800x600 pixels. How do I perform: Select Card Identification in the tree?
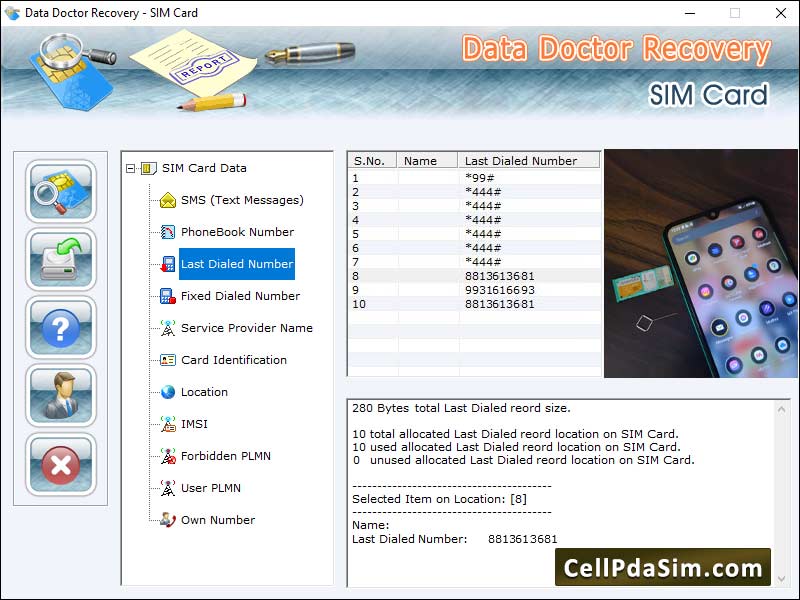click(233, 360)
